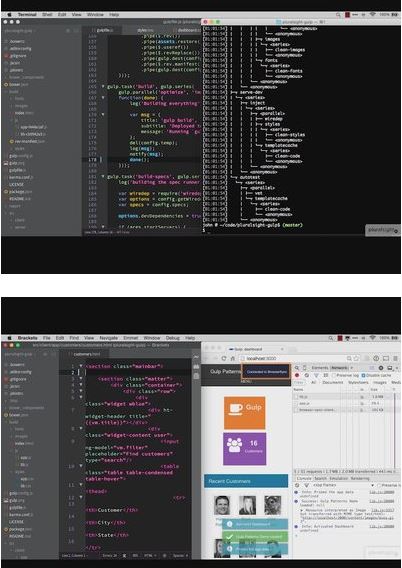
Task: Click the Apple logo in Terminal menu bar
Action: click(x=10, y=15)
